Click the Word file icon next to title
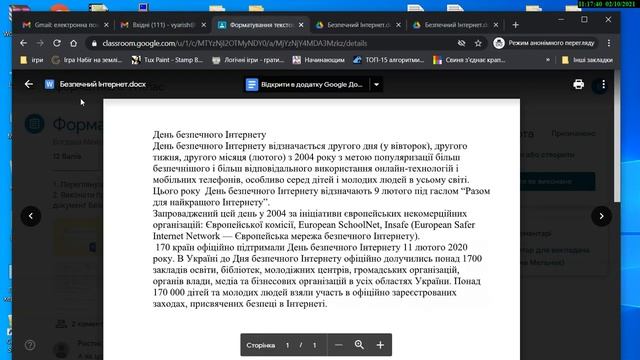This screenshot has height=360, width=640. (x=49, y=84)
